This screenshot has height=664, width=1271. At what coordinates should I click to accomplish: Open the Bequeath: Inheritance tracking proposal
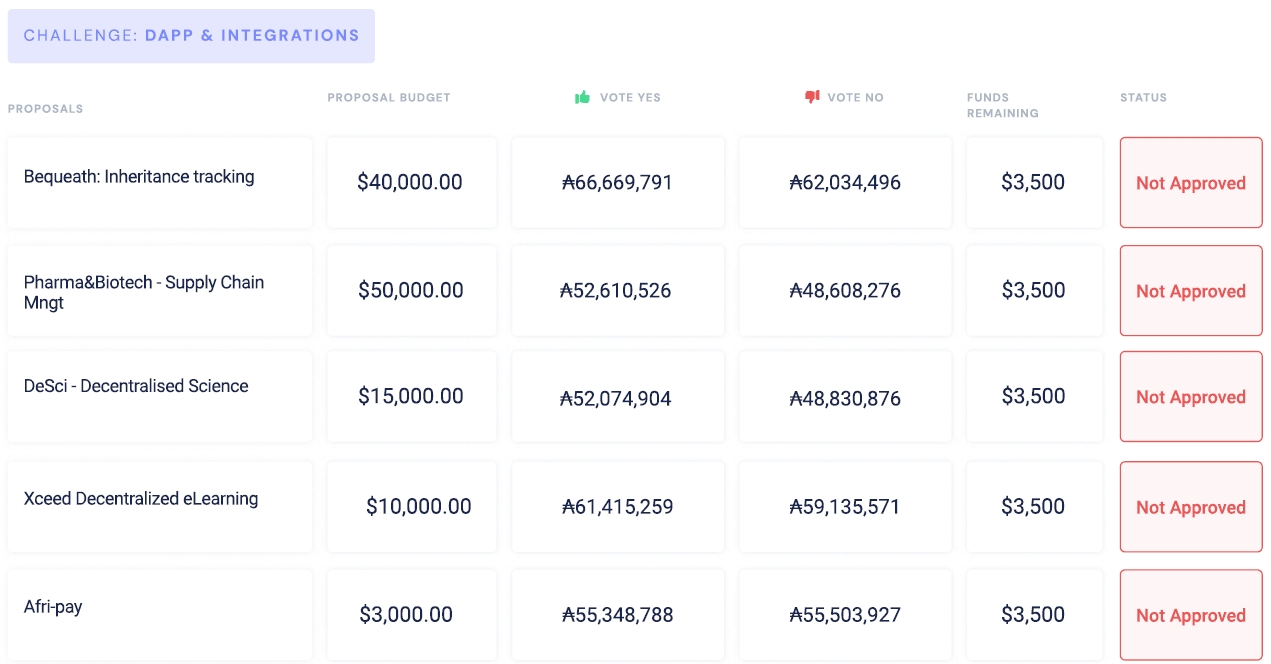click(x=139, y=177)
